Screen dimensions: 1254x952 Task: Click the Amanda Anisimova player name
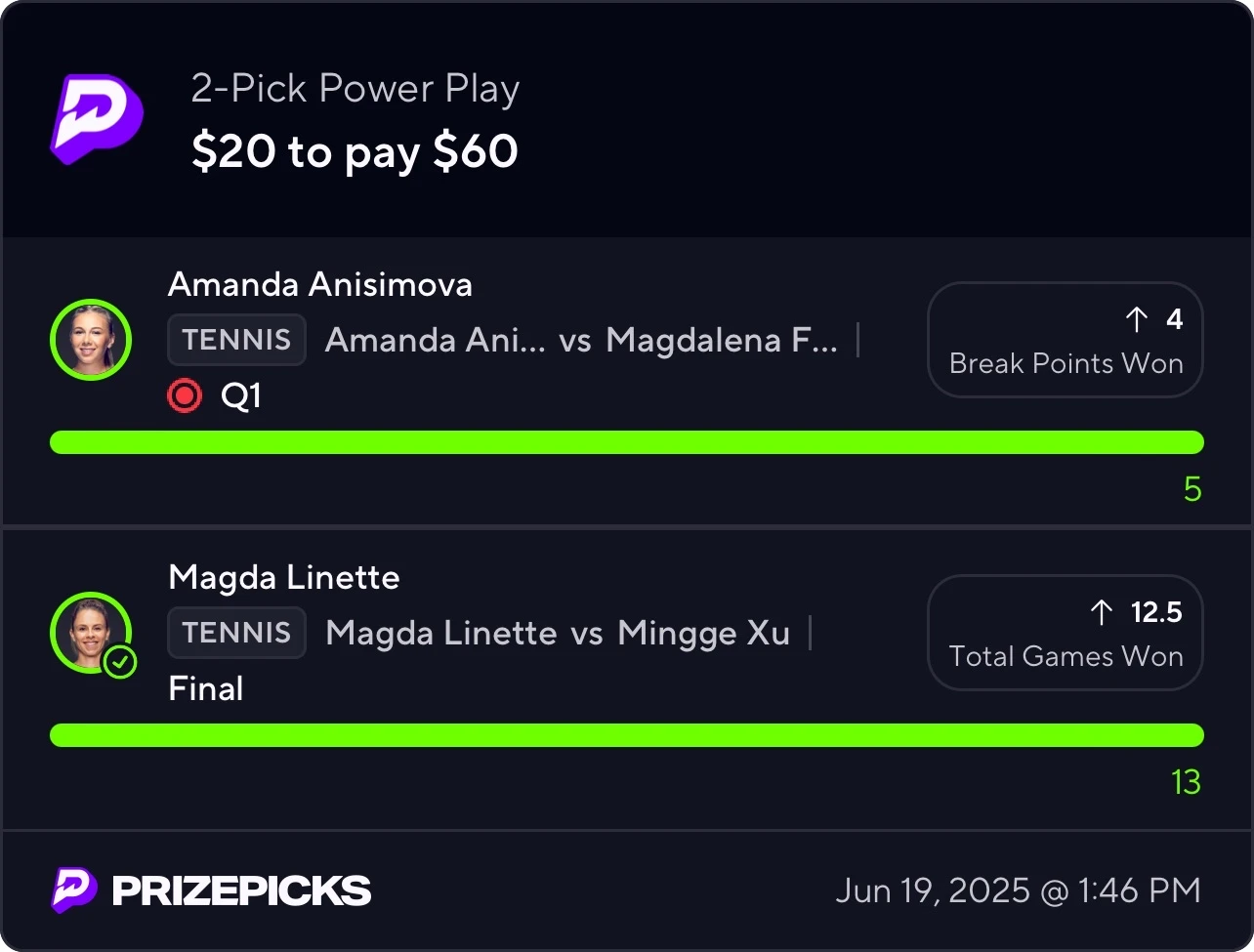pyautogui.click(x=320, y=285)
